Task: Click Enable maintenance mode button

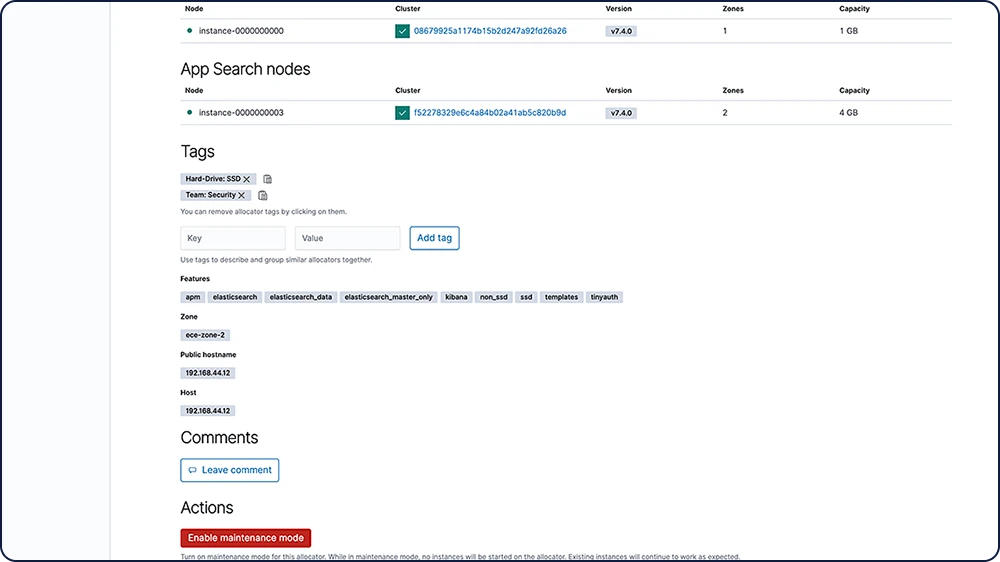Action: pyautogui.click(x=246, y=538)
